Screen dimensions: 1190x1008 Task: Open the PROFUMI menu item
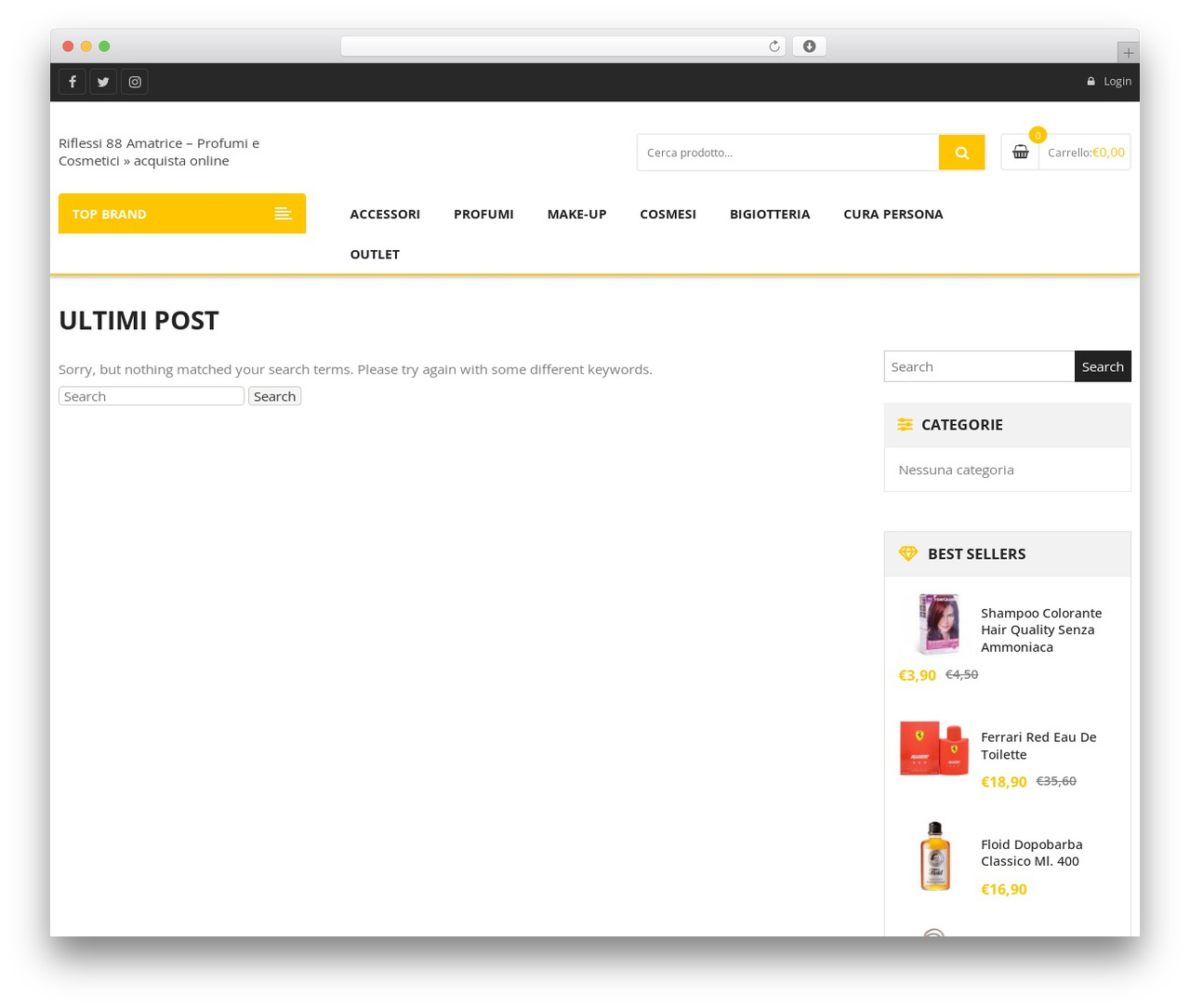[483, 214]
